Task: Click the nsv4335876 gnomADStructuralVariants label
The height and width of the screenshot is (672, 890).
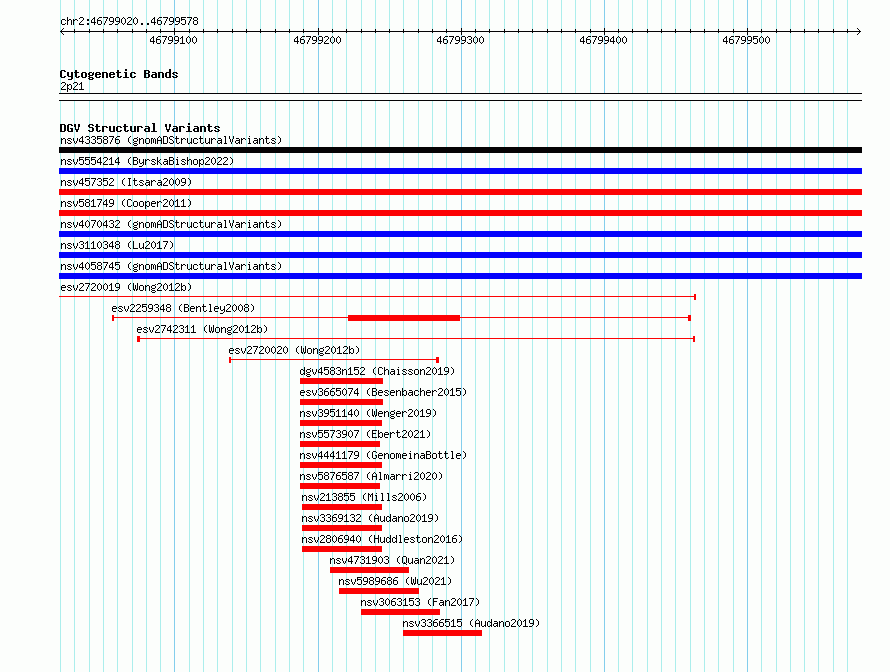Action: [x=171, y=140]
